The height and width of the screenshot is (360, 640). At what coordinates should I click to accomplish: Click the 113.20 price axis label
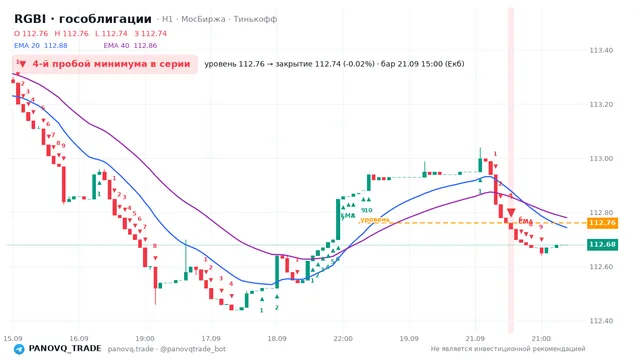(x=601, y=104)
